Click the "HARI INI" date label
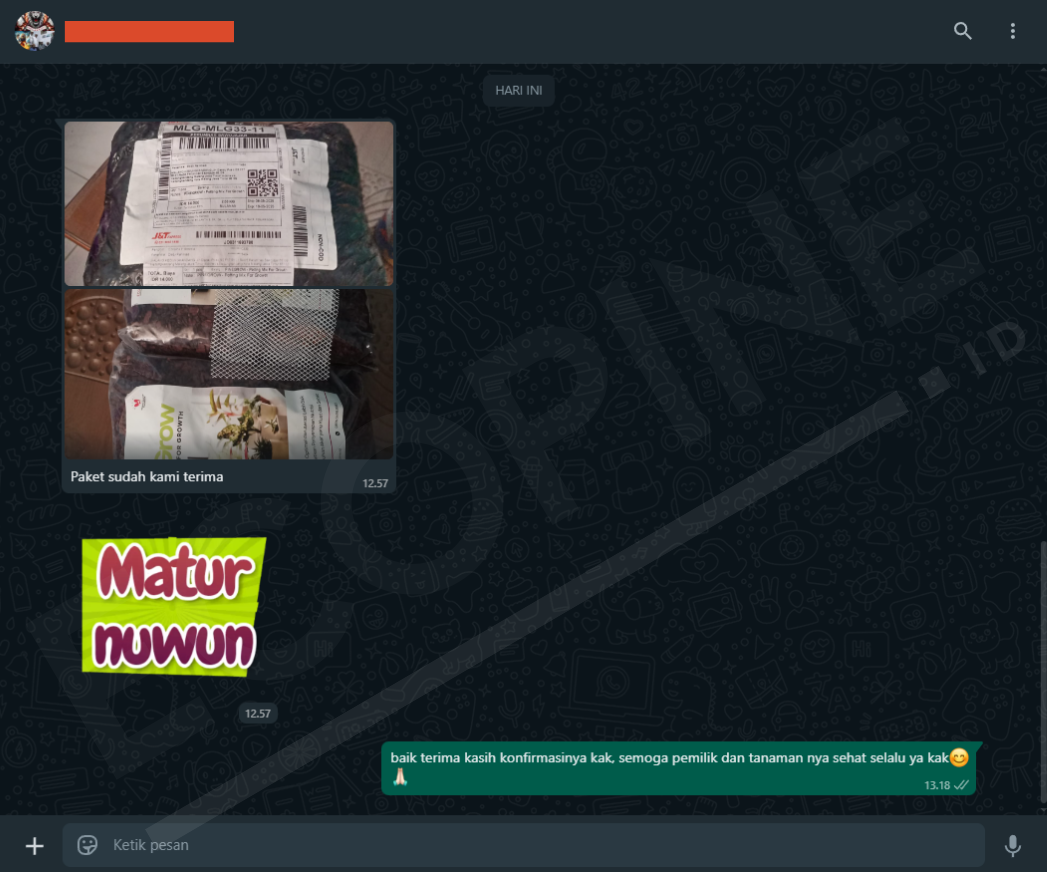Screen dimensions: 1047x872 click(519, 91)
